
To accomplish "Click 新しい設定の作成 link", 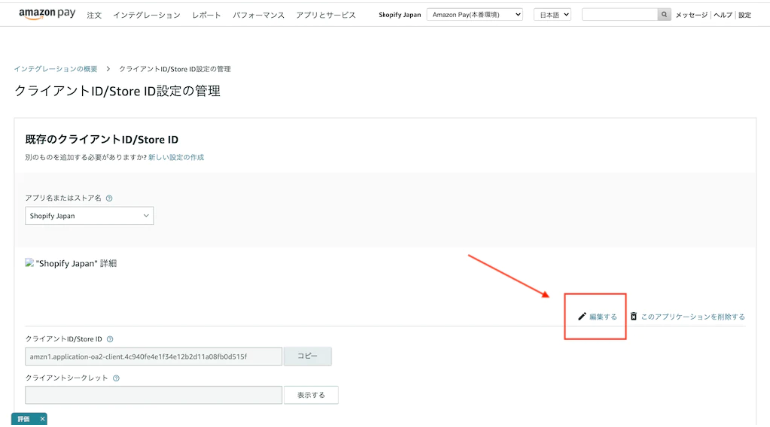I will click(x=176, y=157).
